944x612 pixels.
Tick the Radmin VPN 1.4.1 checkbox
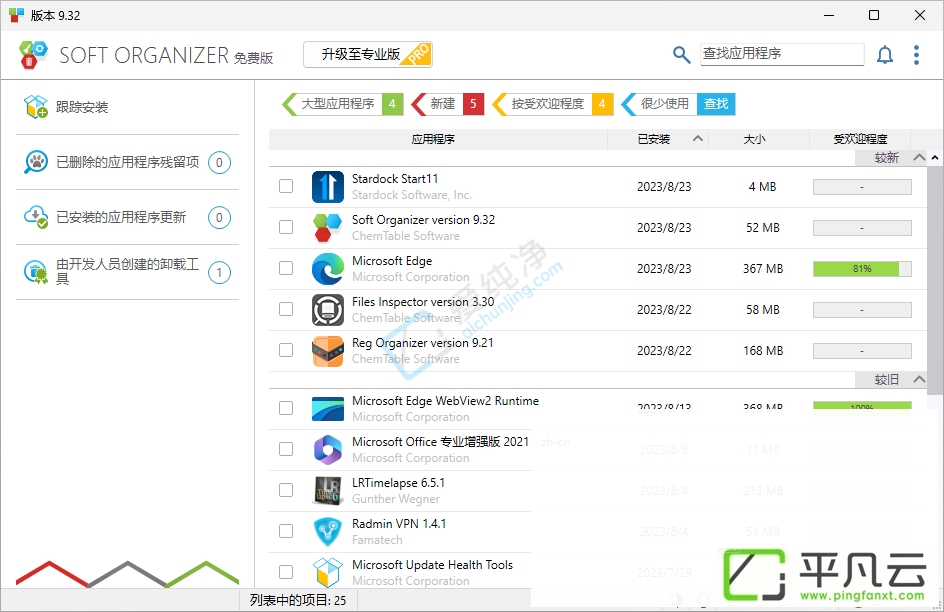(x=286, y=531)
